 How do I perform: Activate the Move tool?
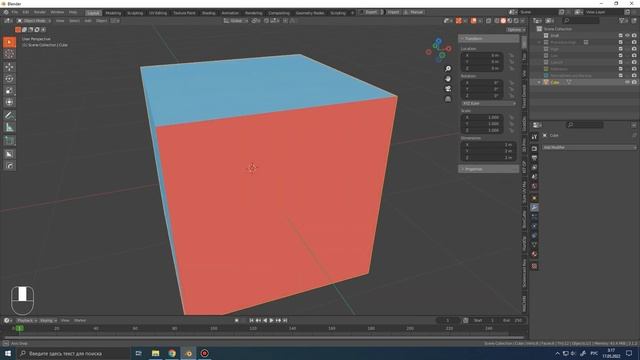click(9, 67)
